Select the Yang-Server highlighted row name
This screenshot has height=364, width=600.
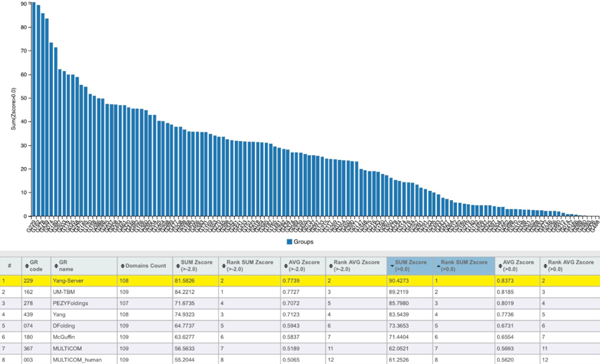point(68,281)
